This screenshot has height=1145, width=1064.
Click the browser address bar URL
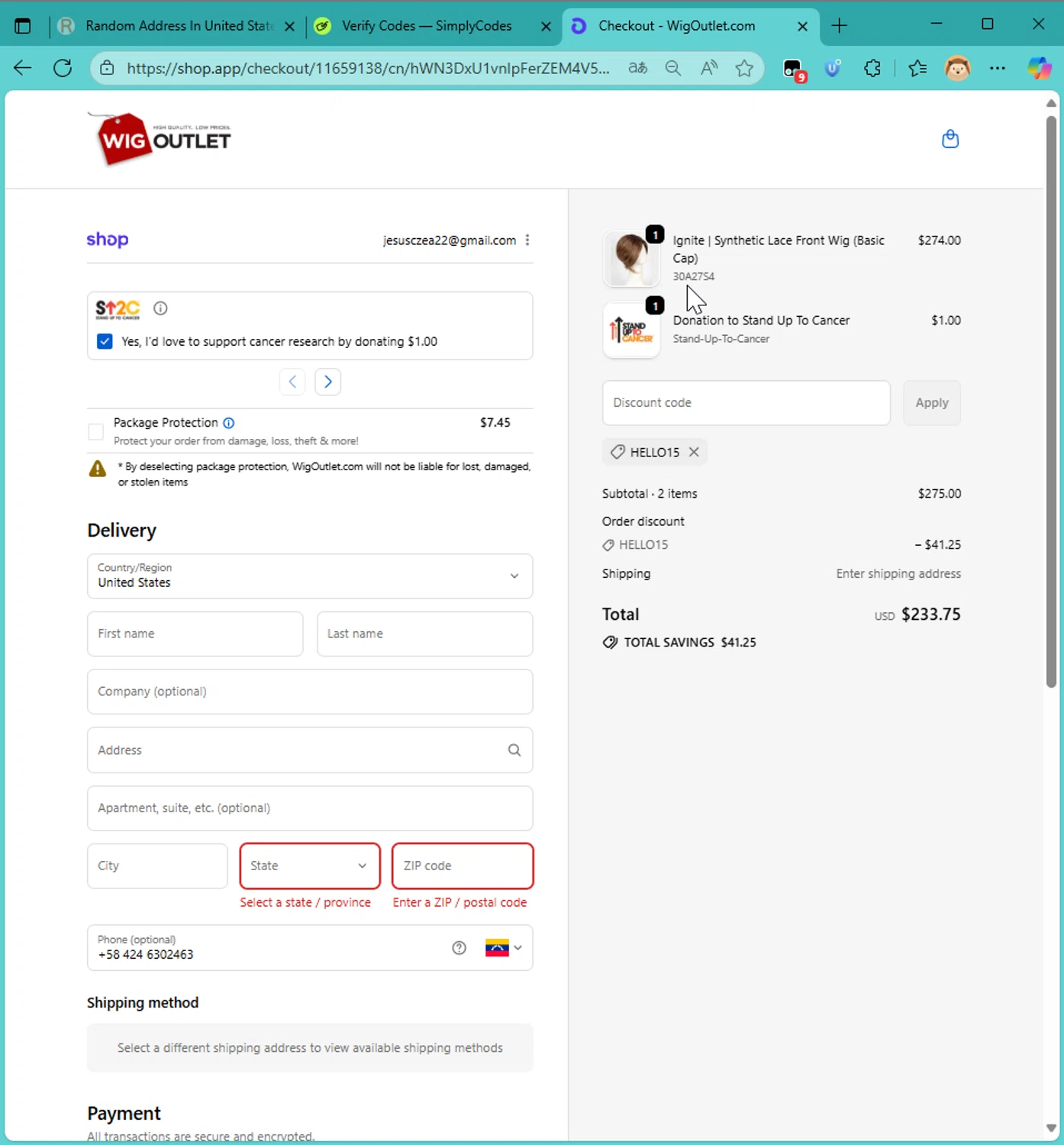(x=368, y=68)
